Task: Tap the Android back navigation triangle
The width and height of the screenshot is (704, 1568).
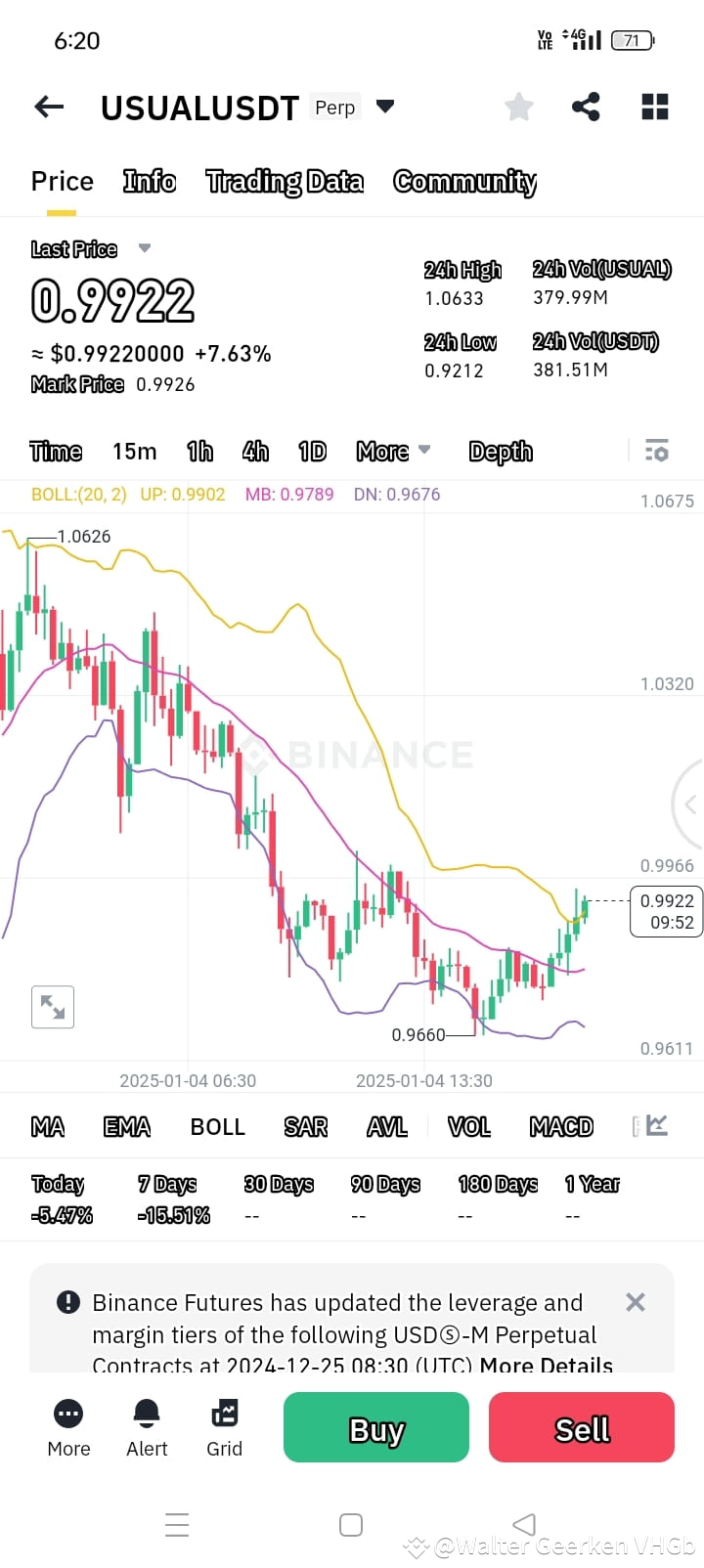Action: [x=524, y=1524]
